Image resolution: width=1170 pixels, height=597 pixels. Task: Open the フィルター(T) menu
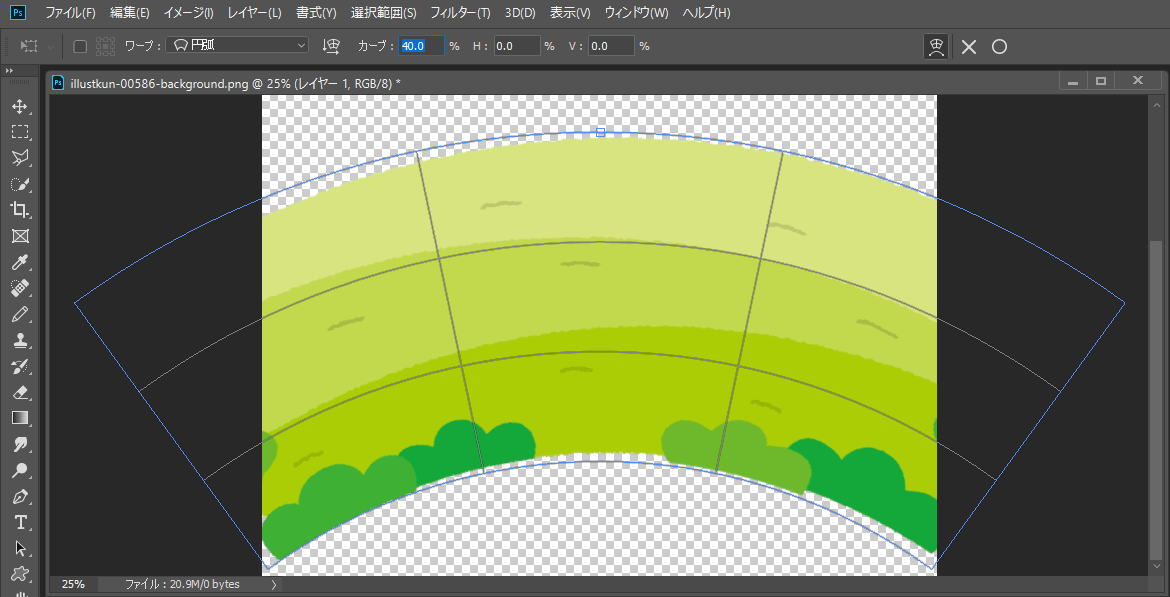point(460,13)
